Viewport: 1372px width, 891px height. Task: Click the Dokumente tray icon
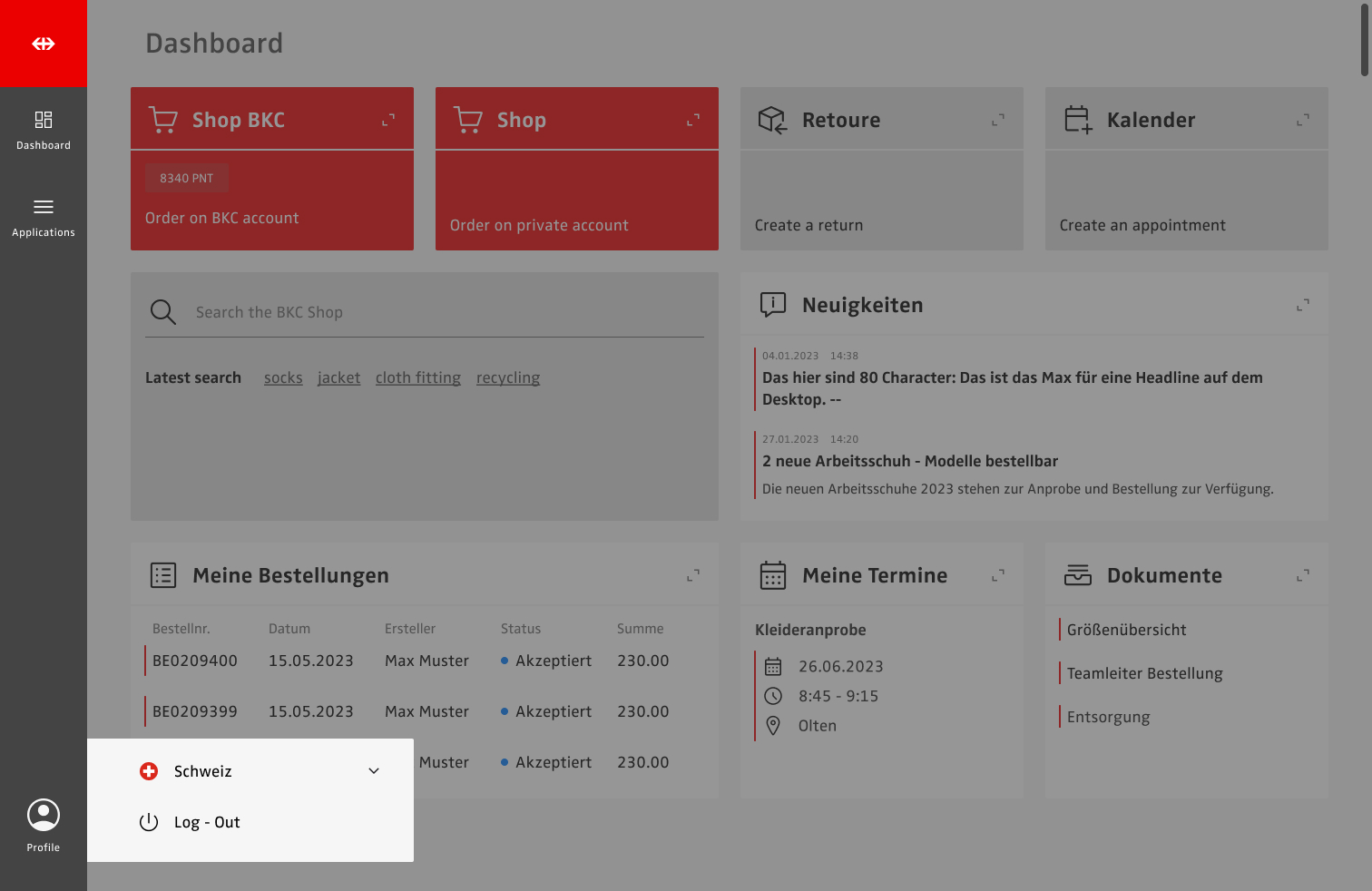1078,575
